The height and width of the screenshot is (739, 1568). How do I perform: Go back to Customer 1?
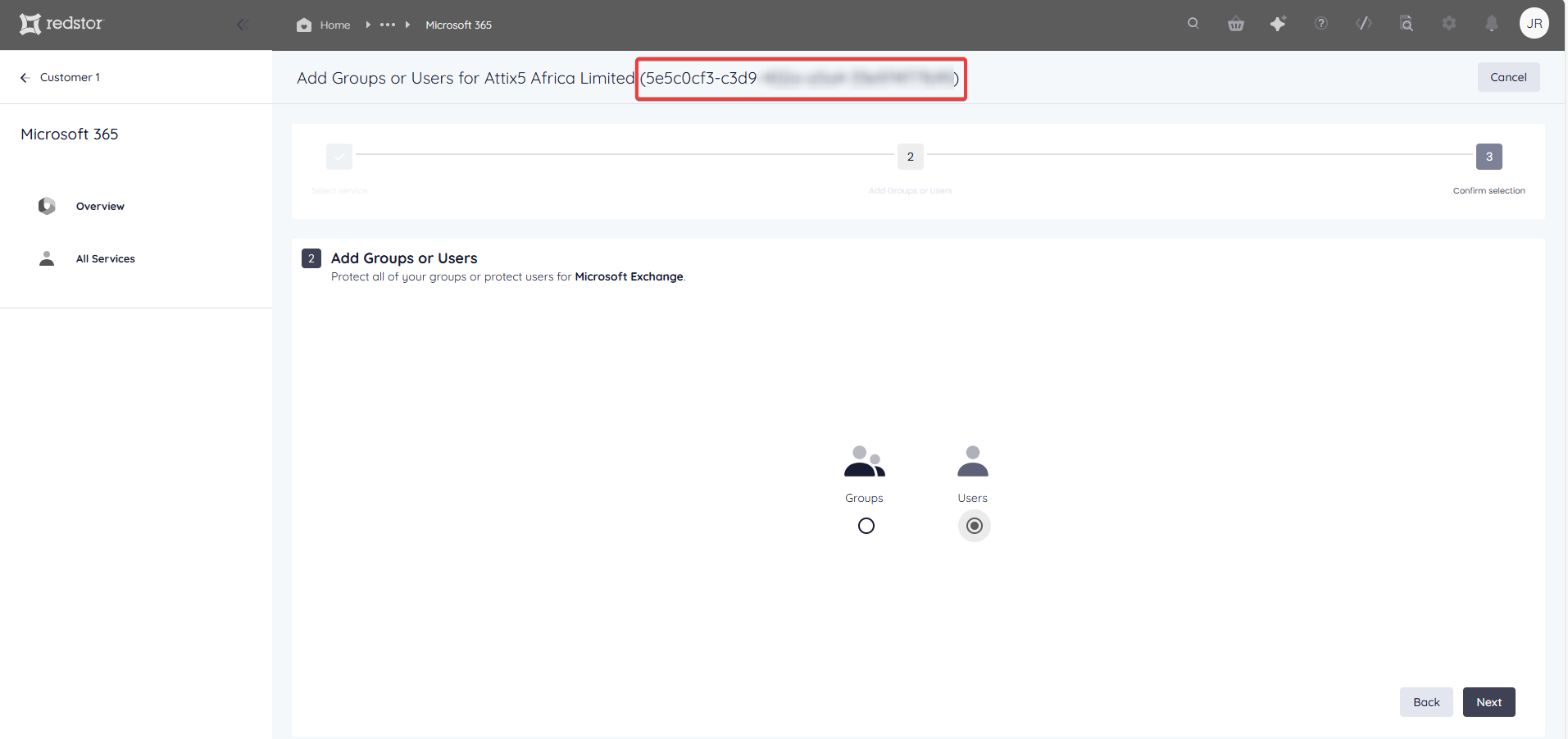[70, 77]
